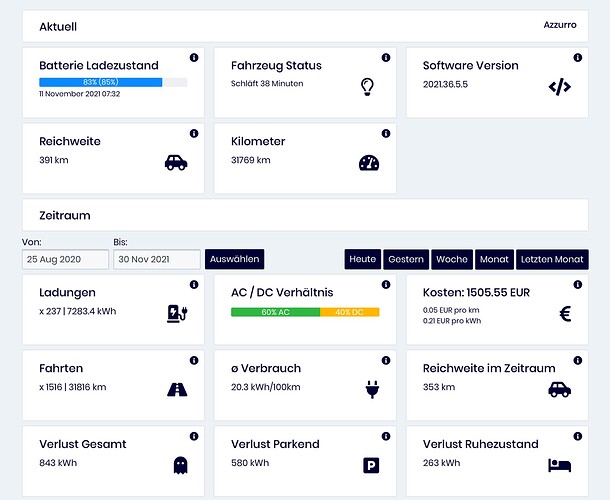610x500 pixels.
Task: Click the Bis date field 30 Nov 2021
Action: [x=157, y=259]
